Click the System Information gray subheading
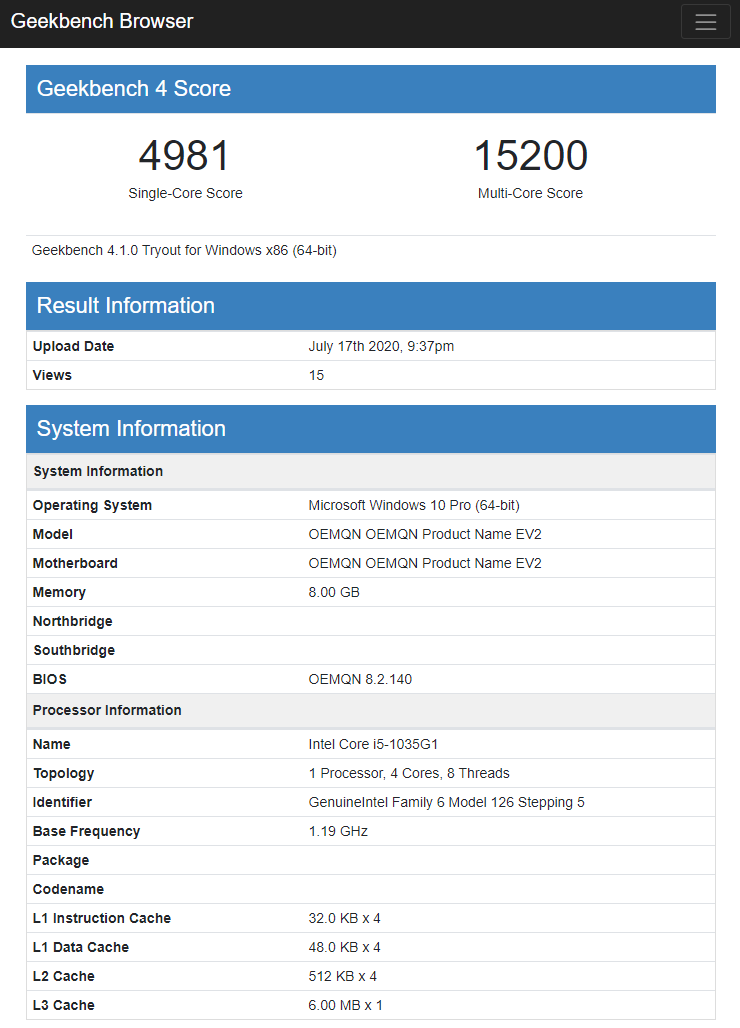This screenshot has width=740, height=1028. (98, 471)
